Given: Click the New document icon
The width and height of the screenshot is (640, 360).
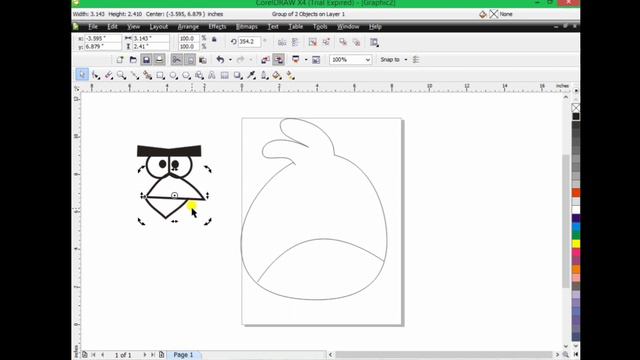Looking at the screenshot, I should pyautogui.click(x=120, y=60).
